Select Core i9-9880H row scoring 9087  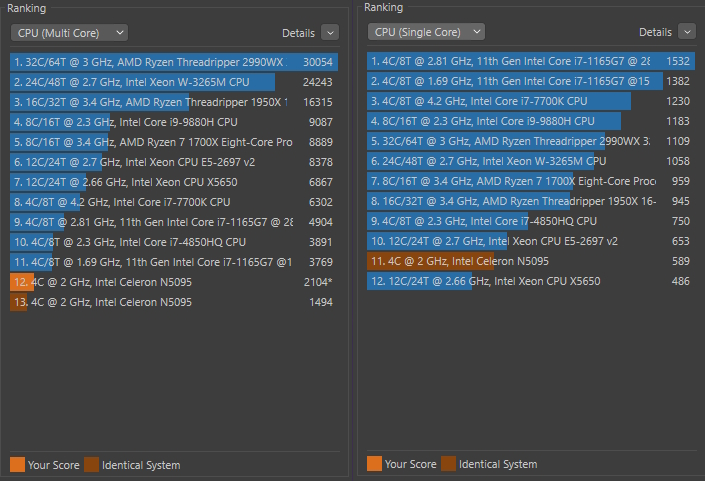coord(174,122)
